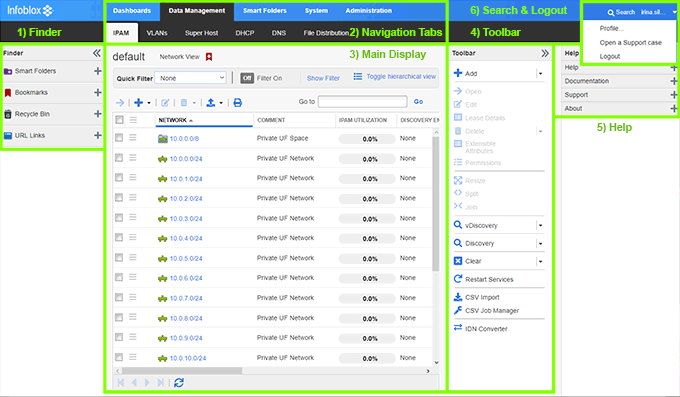Open the vDiscovery dropdown arrow
Image resolution: width=680 pixels, height=397 pixels.
540,226
